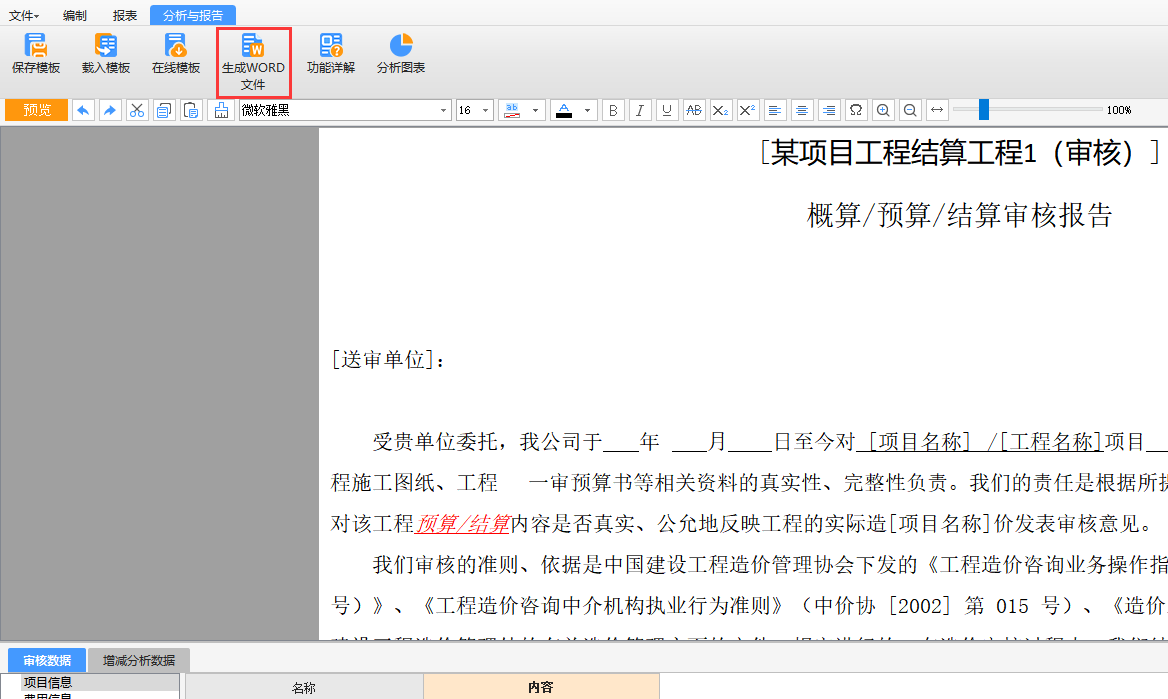
Task: Toggle bold formatting
Action: 613,110
